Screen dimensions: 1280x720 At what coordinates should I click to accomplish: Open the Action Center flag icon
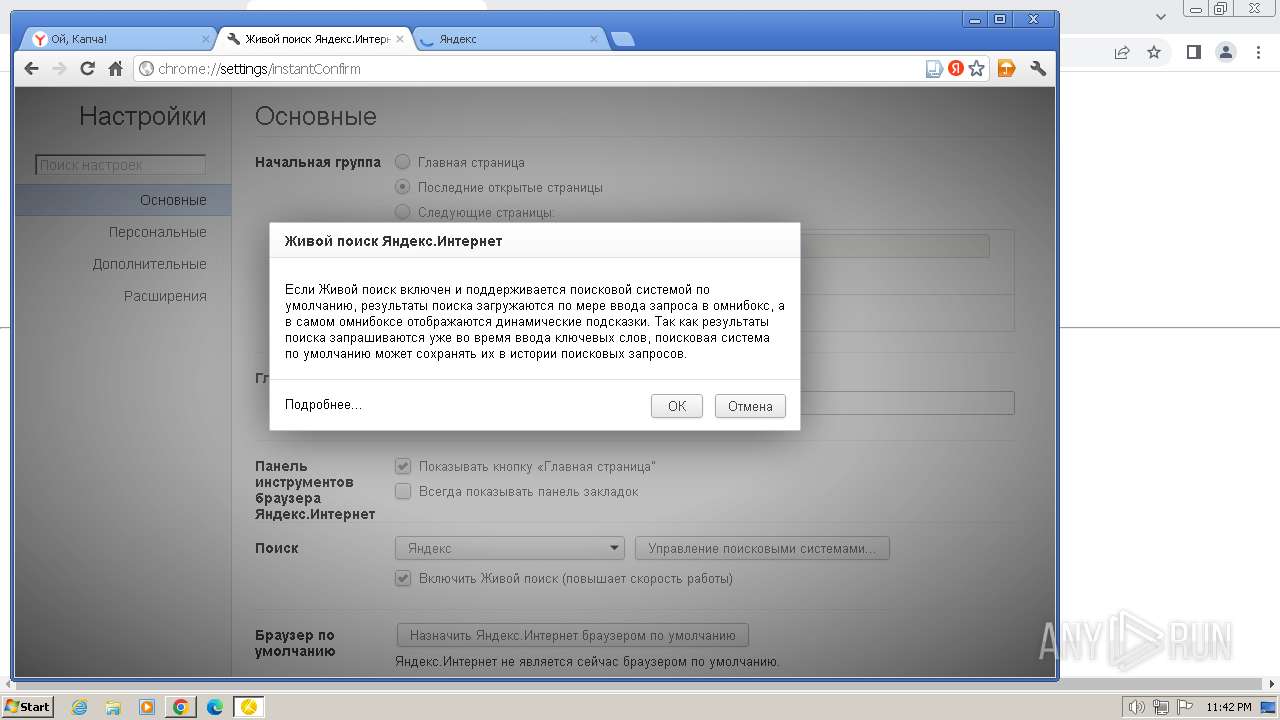(1185, 707)
